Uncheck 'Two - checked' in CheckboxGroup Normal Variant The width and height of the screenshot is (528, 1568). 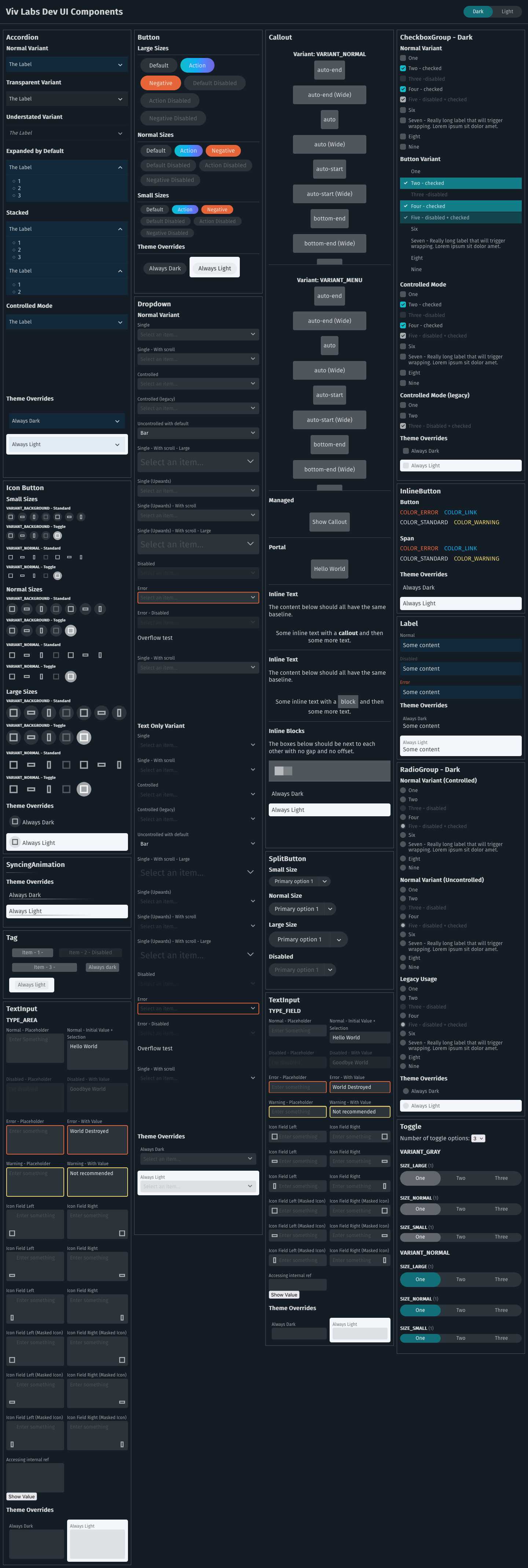pyautogui.click(x=403, y=68)
